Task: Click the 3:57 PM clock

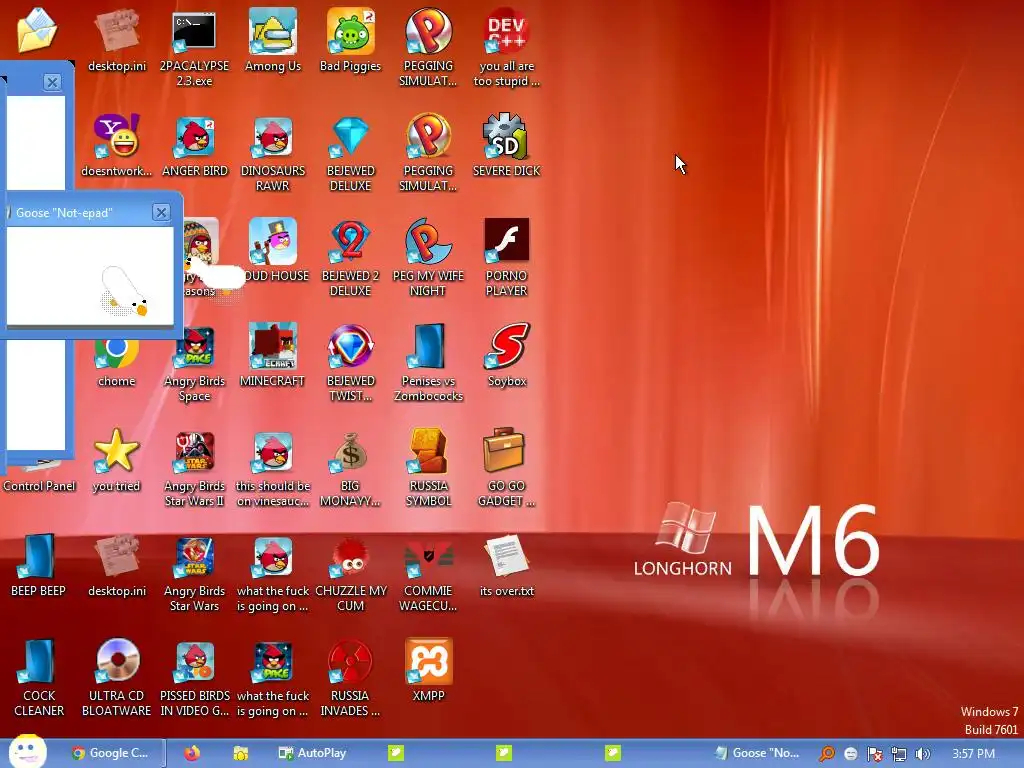Action: tap(973, 754)
